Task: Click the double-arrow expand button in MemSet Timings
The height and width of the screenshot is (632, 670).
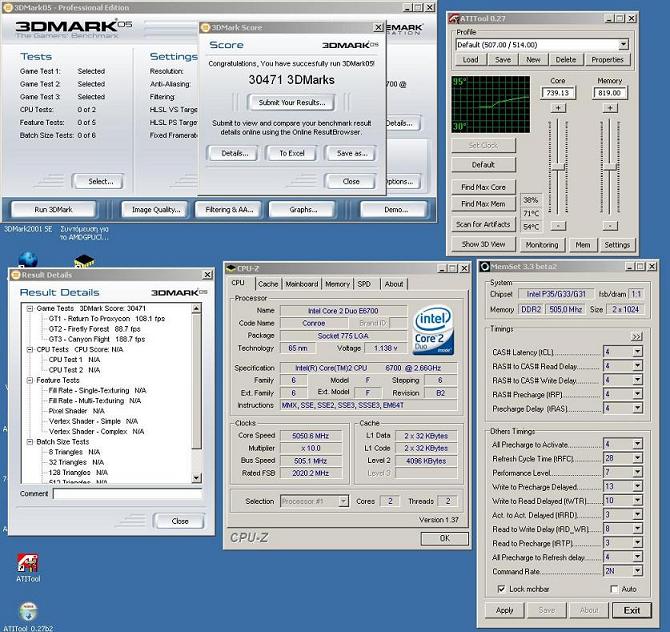Action: [636, 337]
